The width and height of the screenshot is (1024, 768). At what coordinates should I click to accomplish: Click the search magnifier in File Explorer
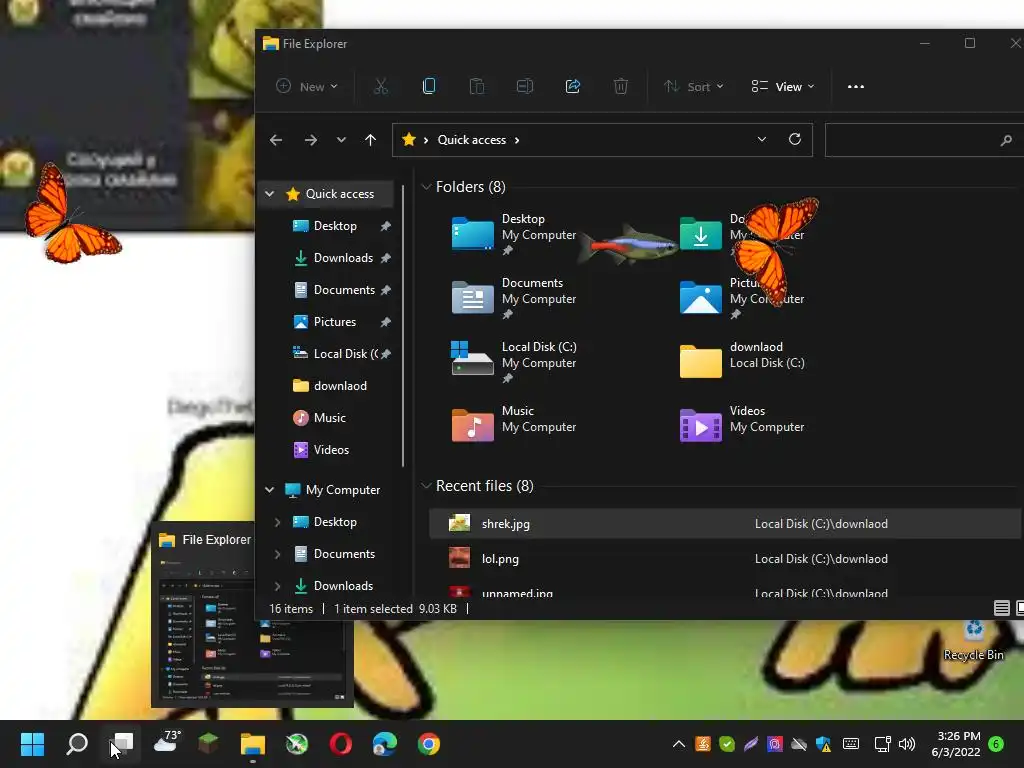click(1006, 140)
